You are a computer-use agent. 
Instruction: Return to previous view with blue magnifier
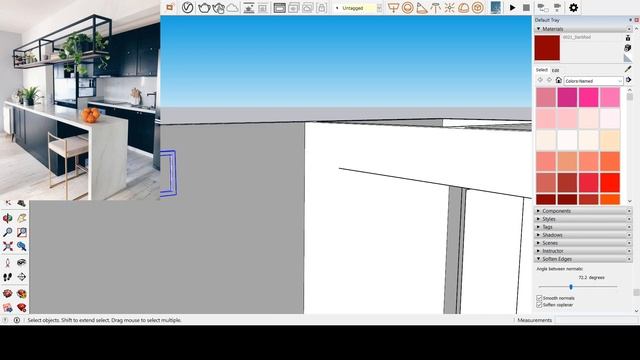[22, 246]
